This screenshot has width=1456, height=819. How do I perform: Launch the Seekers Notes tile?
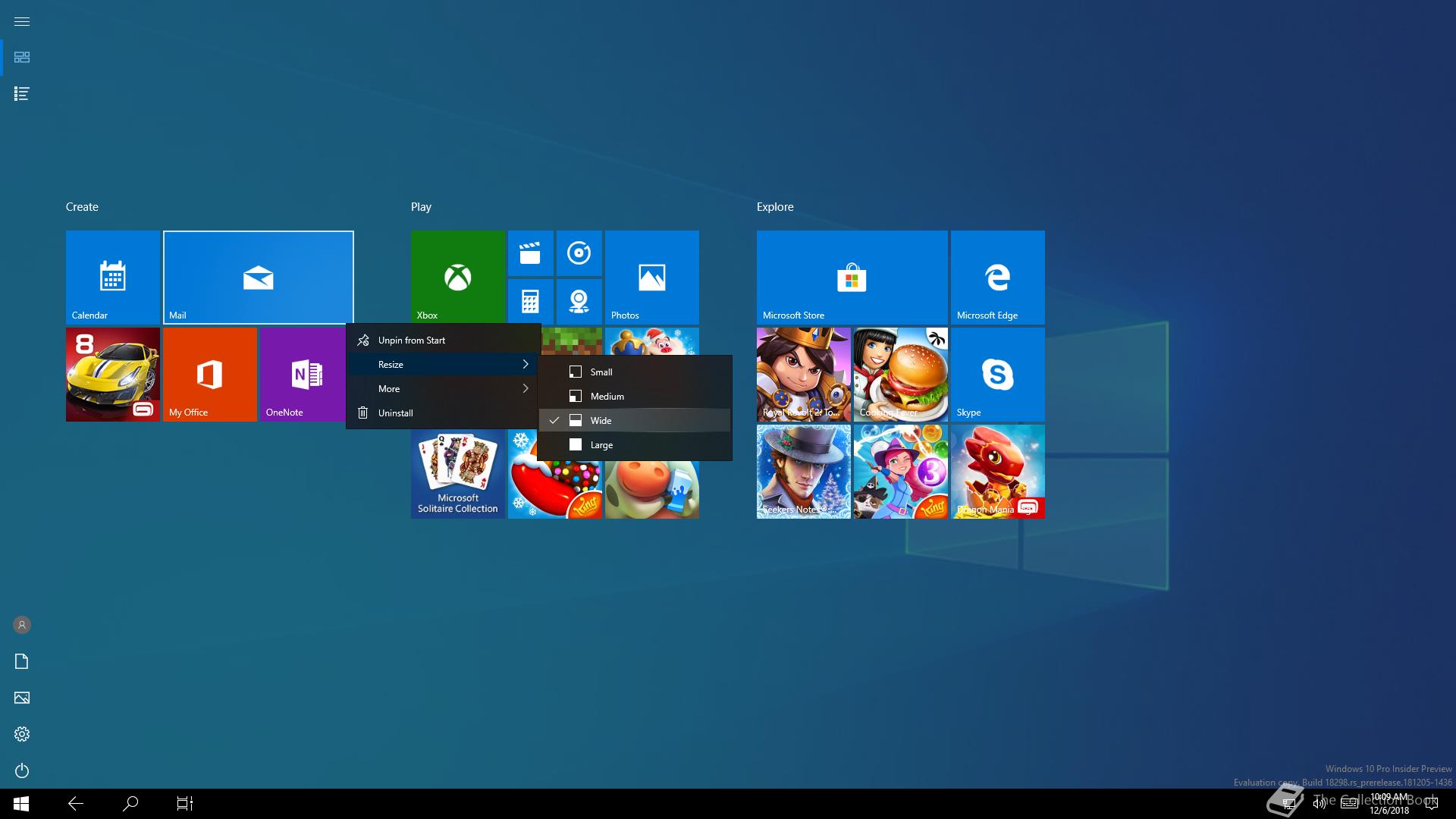pos(804,472)
